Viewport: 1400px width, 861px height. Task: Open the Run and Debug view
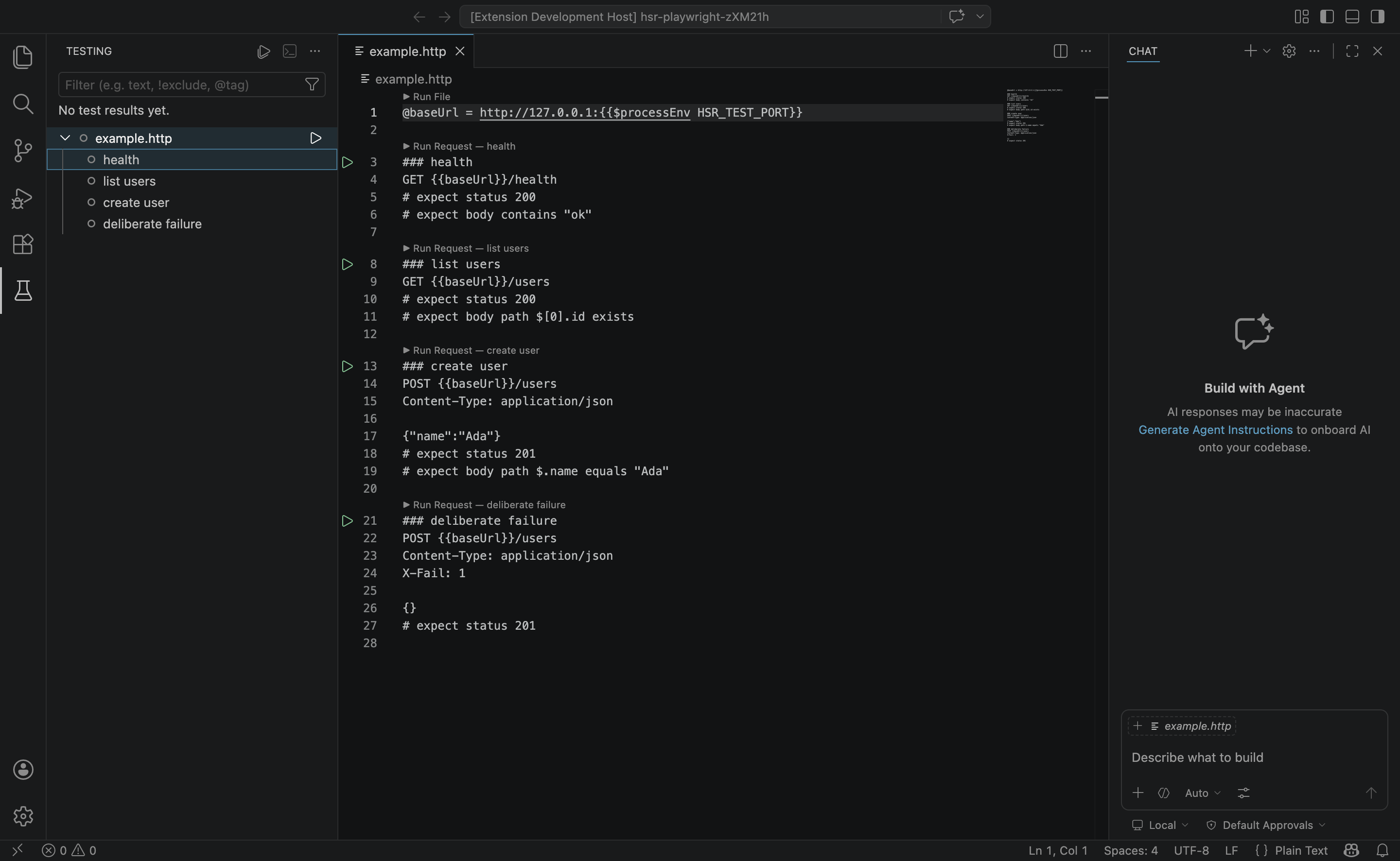23,198
